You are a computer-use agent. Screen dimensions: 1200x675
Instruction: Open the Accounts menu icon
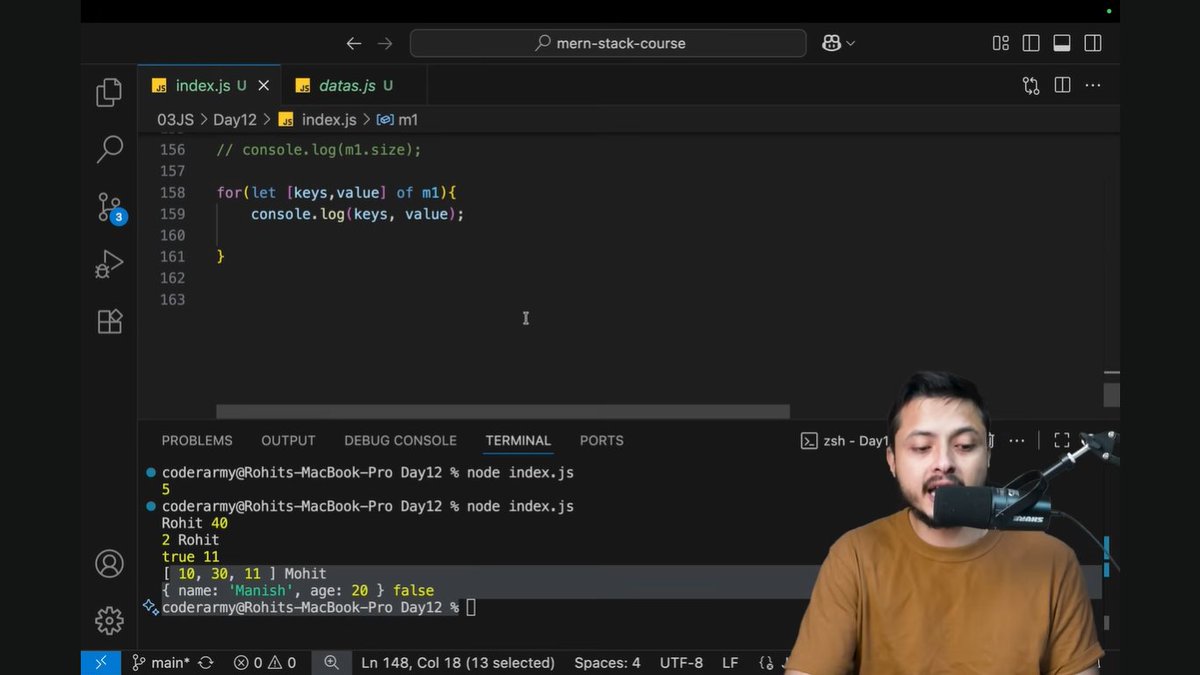109,563
